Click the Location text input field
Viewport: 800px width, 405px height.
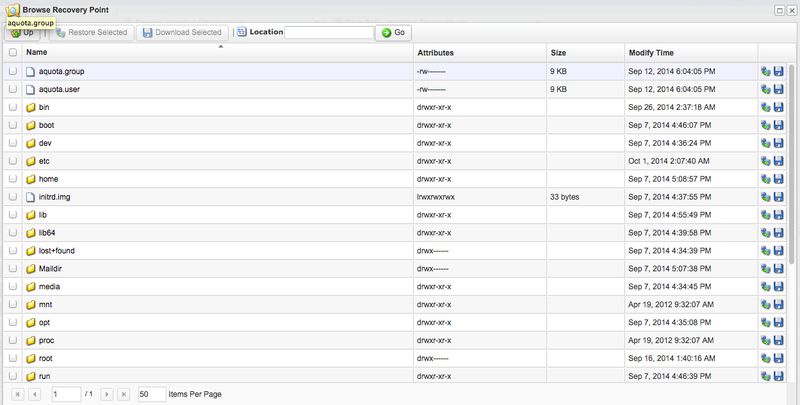point(328,32)
